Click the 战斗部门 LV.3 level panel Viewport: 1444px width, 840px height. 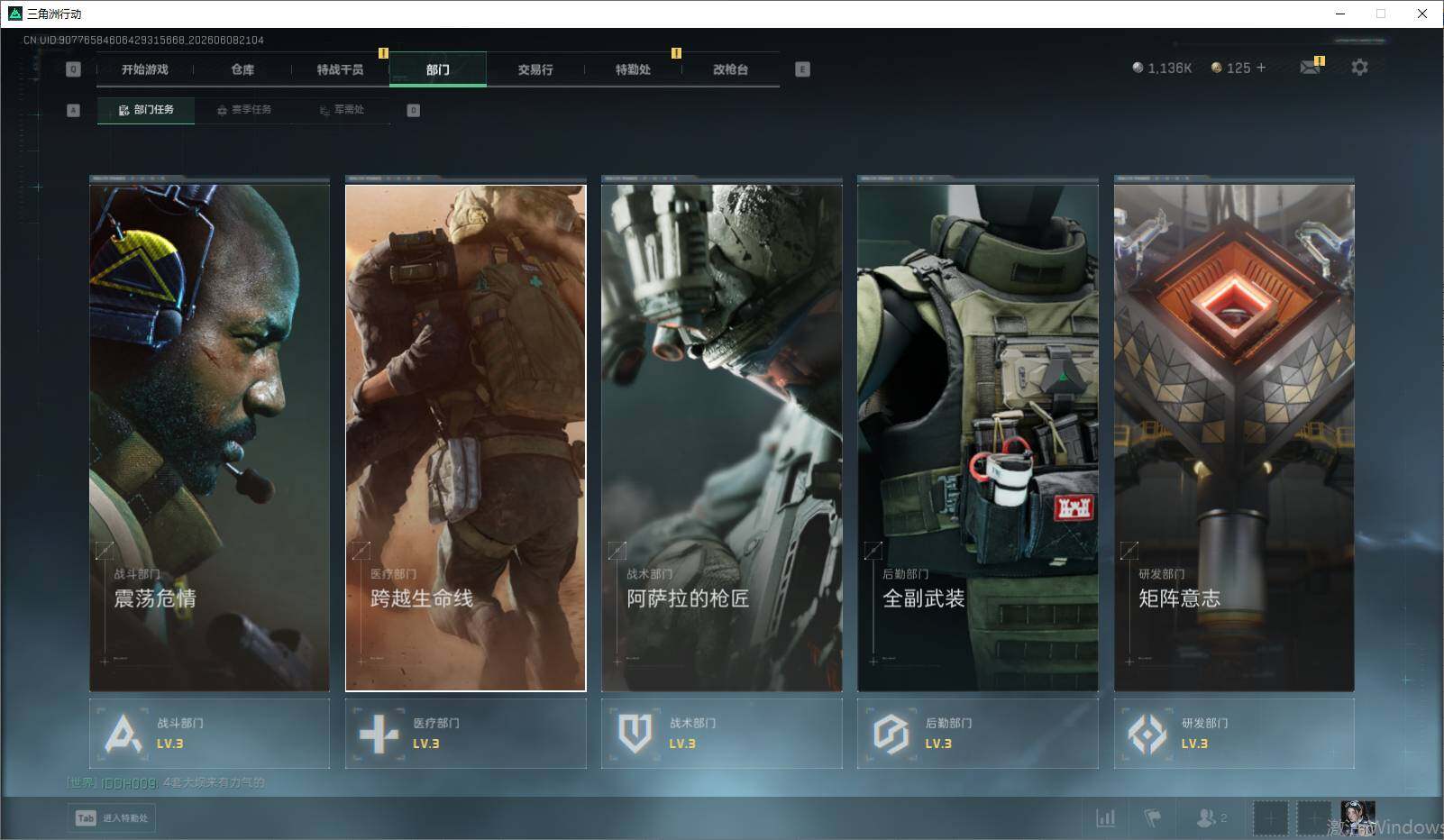click(209, 734)
